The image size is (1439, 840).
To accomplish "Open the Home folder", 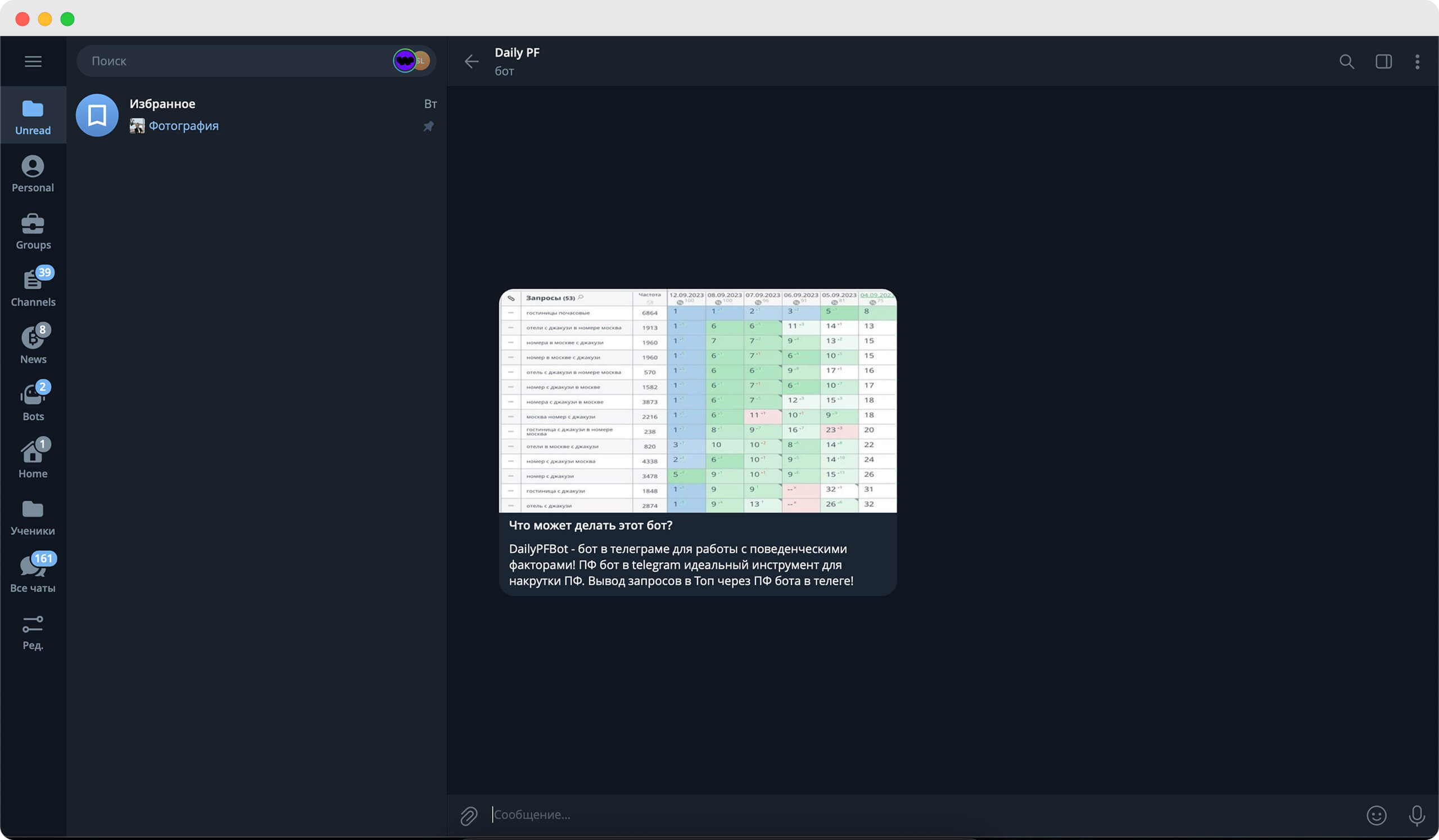I will [x=33, y=460].
